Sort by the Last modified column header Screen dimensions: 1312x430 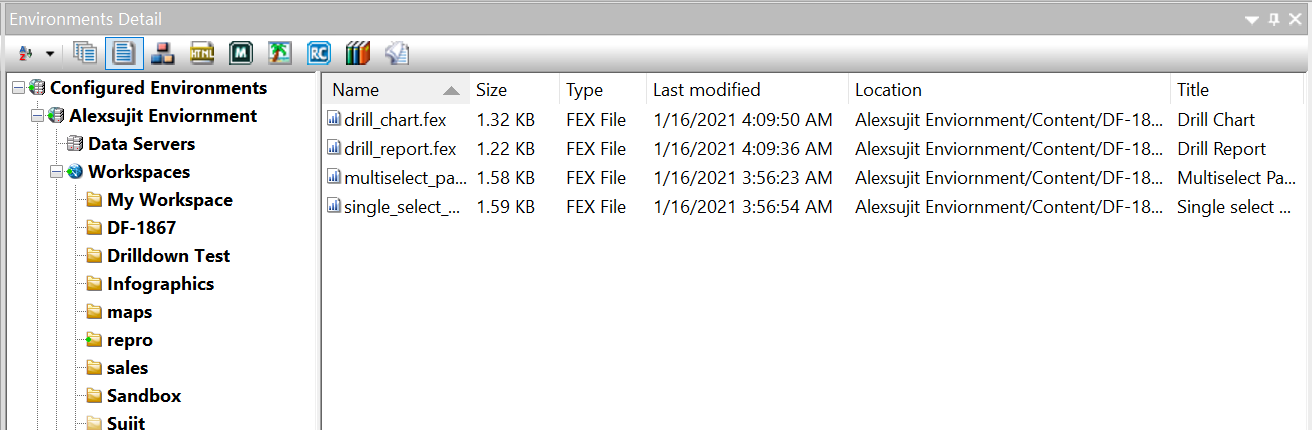coord(706,90)
